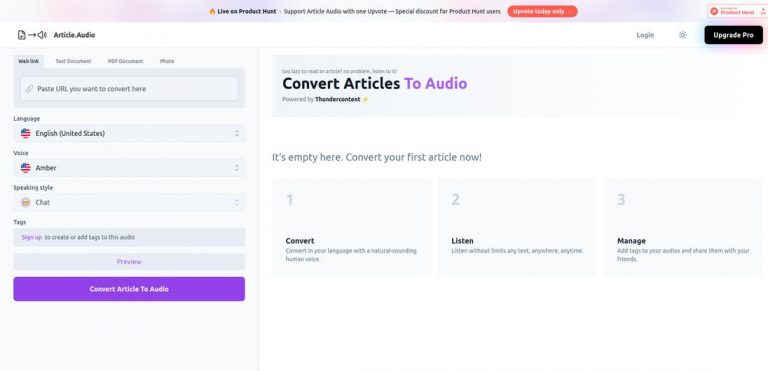Click the Article.Audio brand name
This screenshot has height=371, width=768.
[74, 35]
